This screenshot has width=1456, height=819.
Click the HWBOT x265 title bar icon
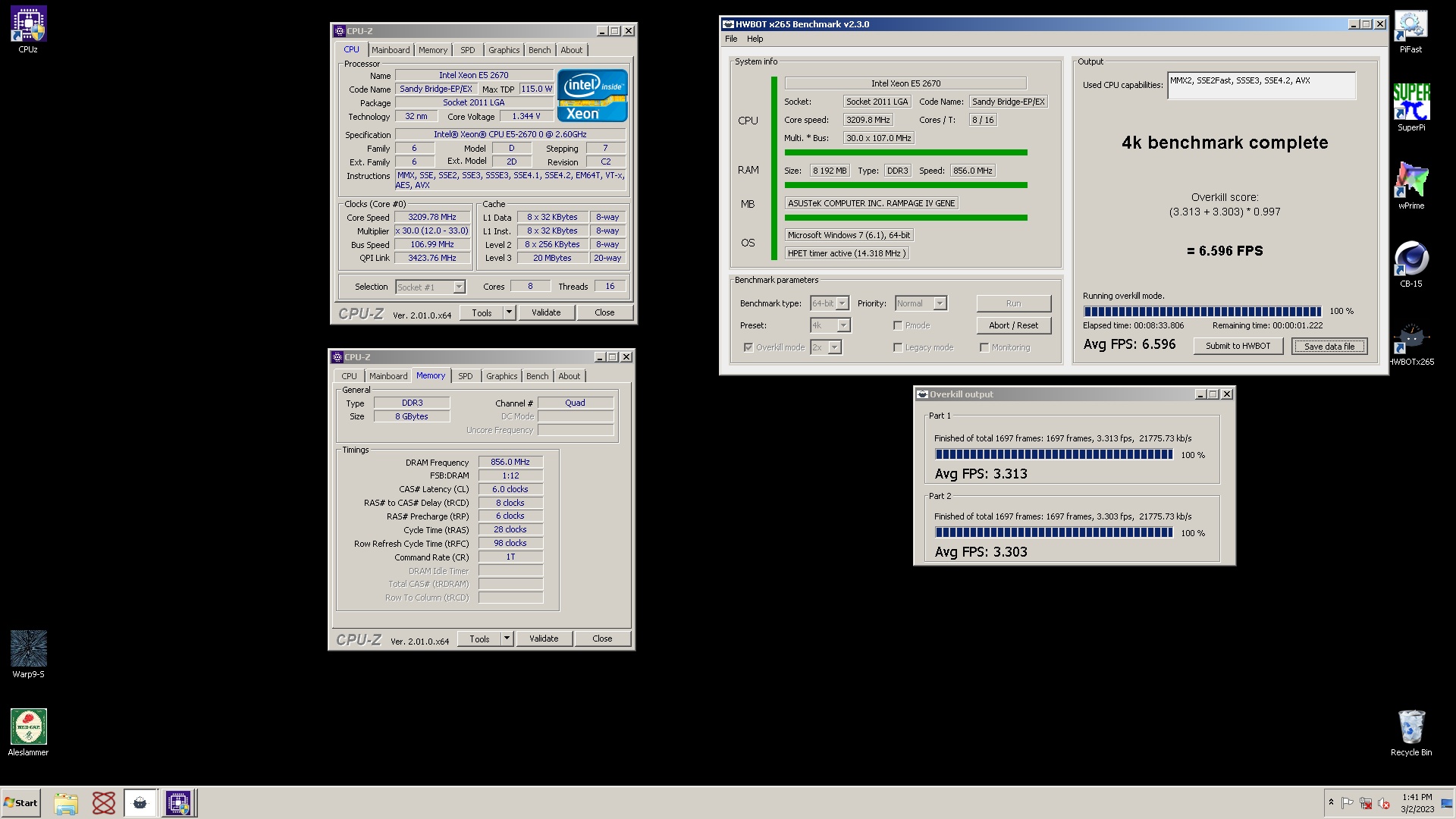(728, 24)
